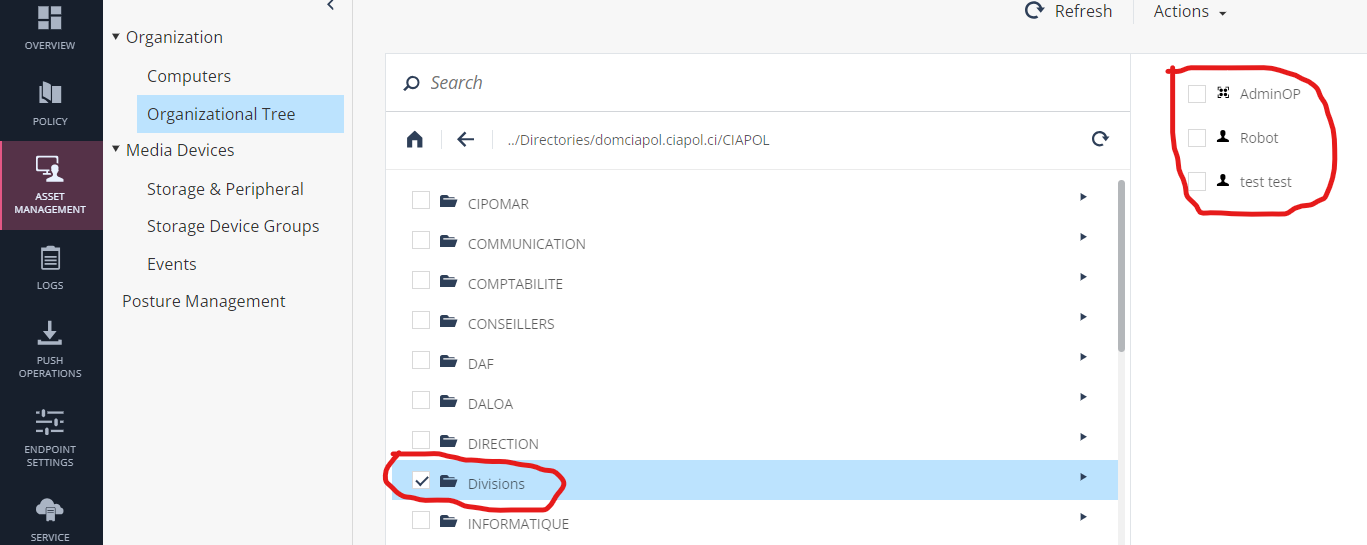The image size is (1367, 545).
Task: Open the Policy section icon
Action: coord(50,93)
